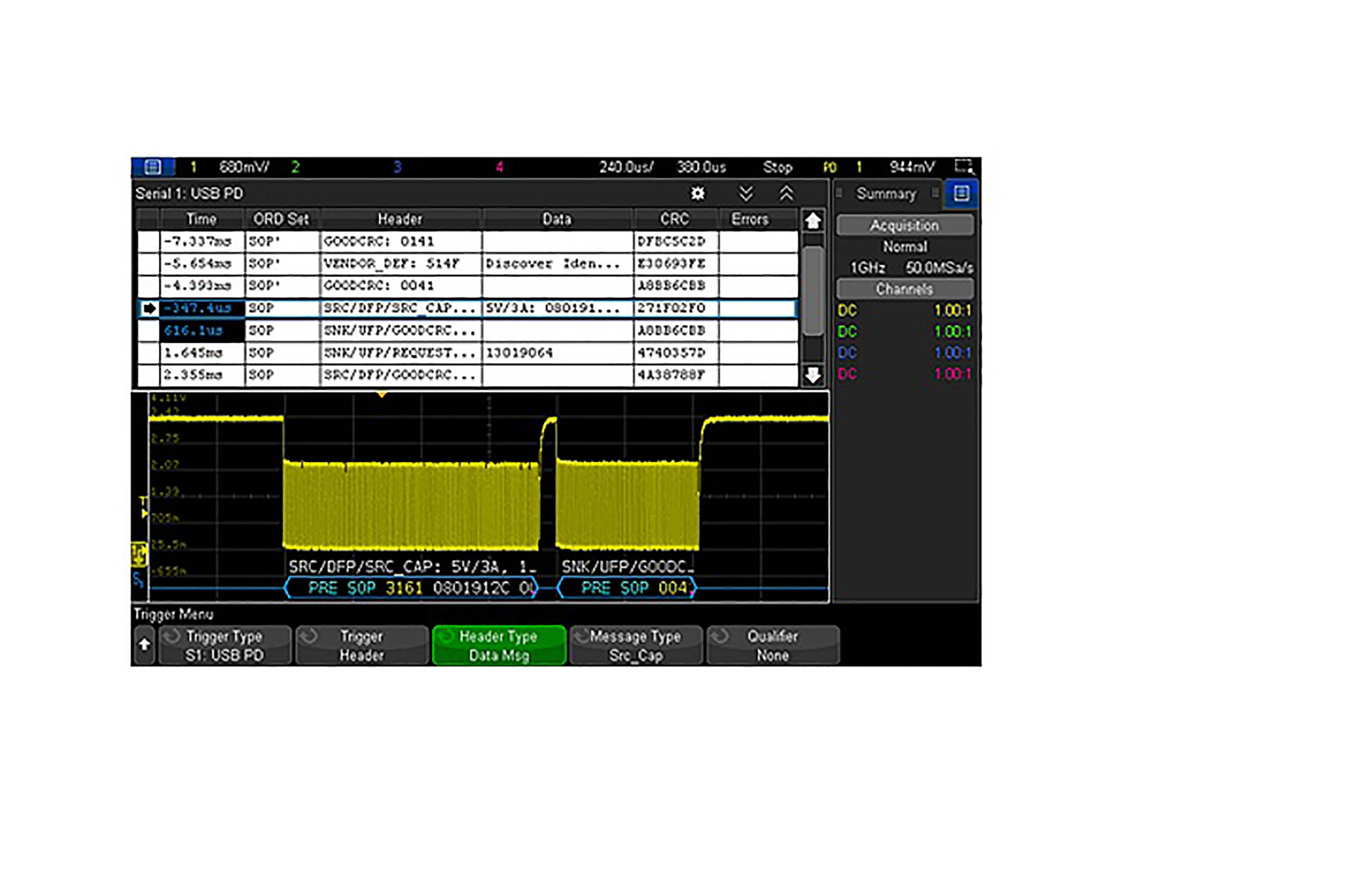The height and width of the screenshot is (896, 1359).
Task: Toggle channel 4 pink indicator
Action: [x=499, y=167]
